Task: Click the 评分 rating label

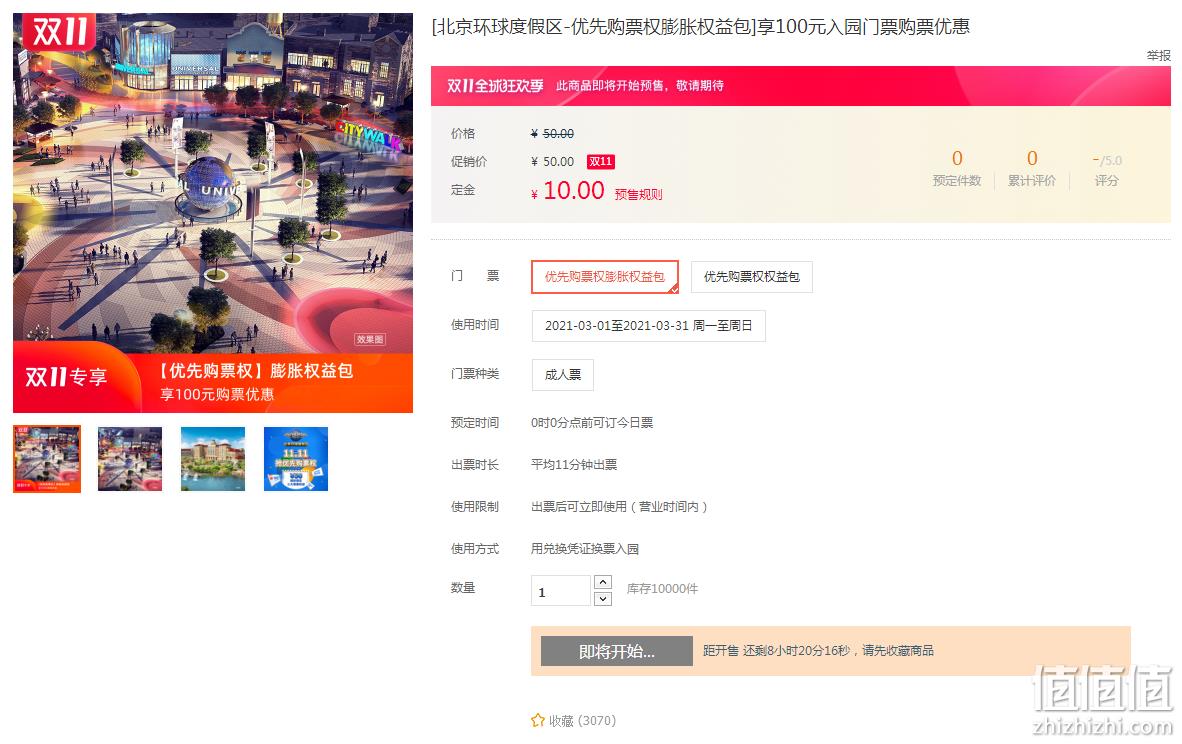Action: [x=1107, y=180]
